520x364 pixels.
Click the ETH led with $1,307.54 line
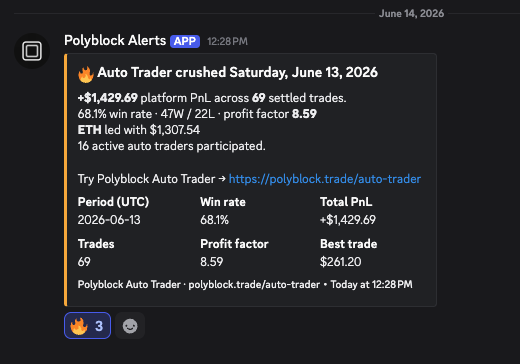(x=139, y=130)
